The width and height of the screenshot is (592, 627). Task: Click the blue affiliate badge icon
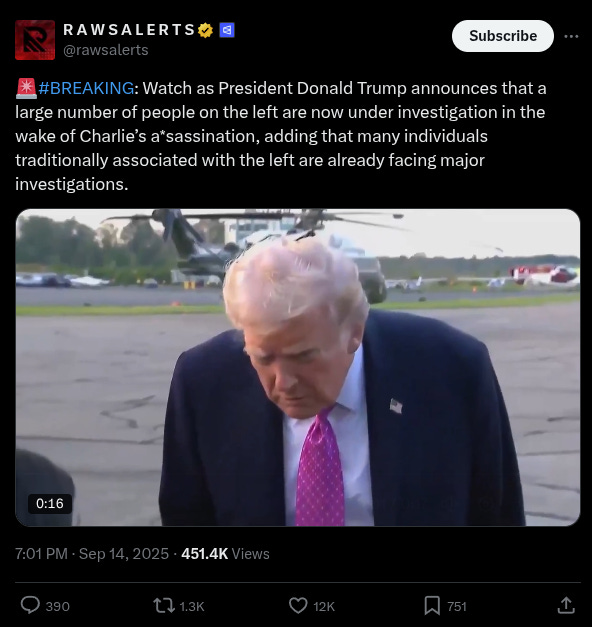coord(227,30)
